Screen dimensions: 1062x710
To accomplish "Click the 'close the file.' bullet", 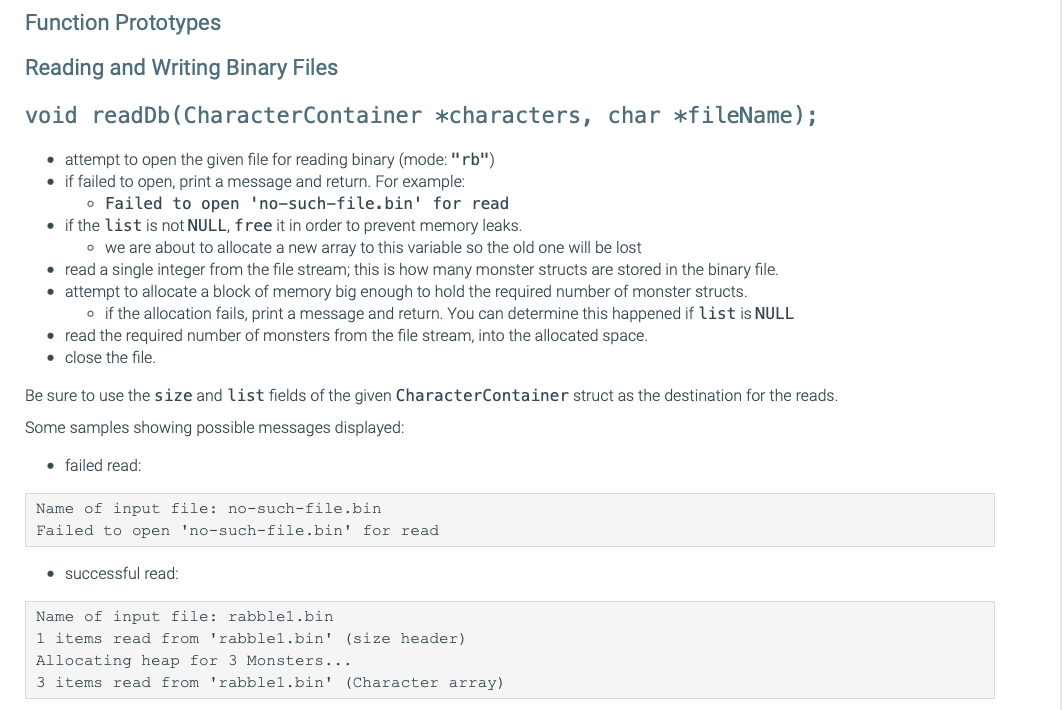I will pos(110,358).
